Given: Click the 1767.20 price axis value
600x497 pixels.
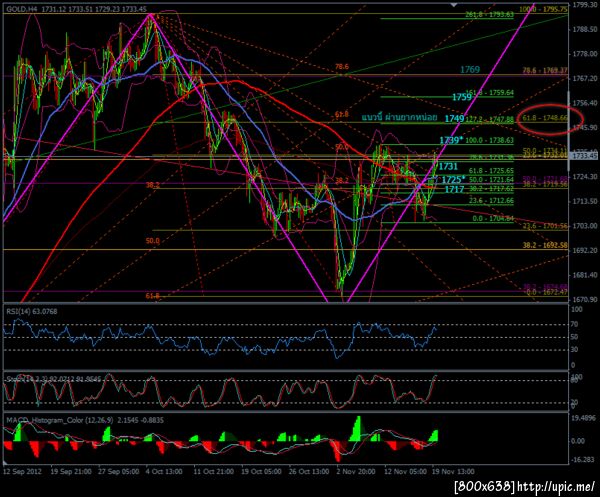Looking at the screenshot, I should pos(585,78).
